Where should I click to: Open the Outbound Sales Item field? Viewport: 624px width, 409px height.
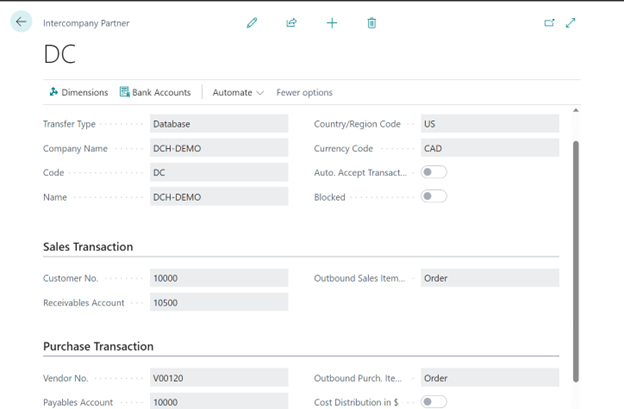pos(489,278)
